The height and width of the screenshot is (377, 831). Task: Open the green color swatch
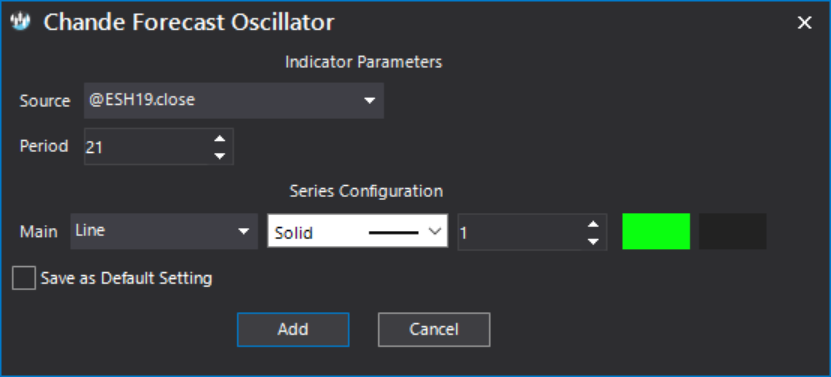[x=656, y=231]
